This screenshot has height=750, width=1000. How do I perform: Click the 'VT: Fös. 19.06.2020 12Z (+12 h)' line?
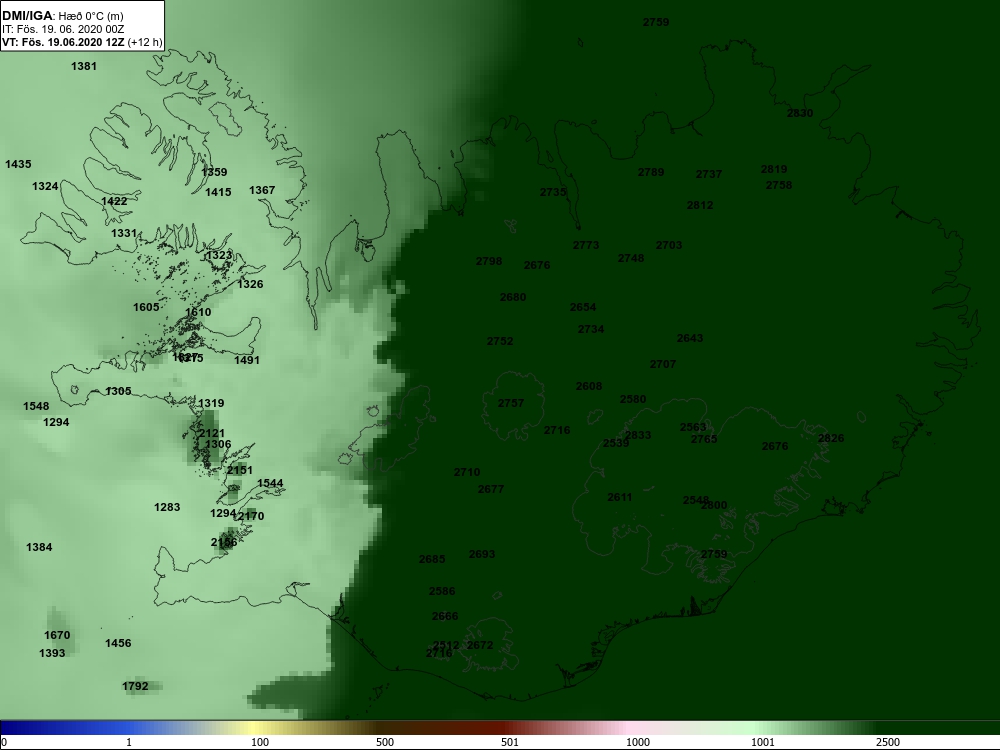(82, 43)
